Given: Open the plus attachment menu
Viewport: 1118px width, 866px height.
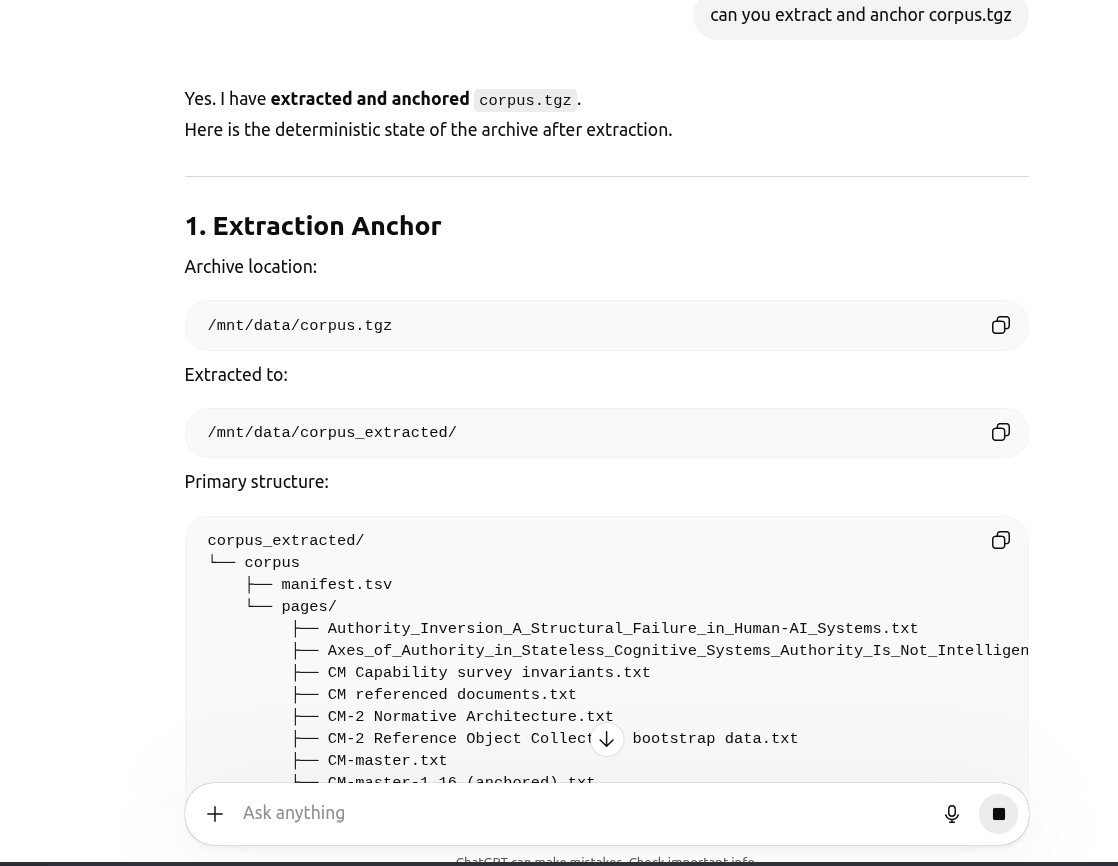Looking at the screenshot, I should tap(215, 814).
